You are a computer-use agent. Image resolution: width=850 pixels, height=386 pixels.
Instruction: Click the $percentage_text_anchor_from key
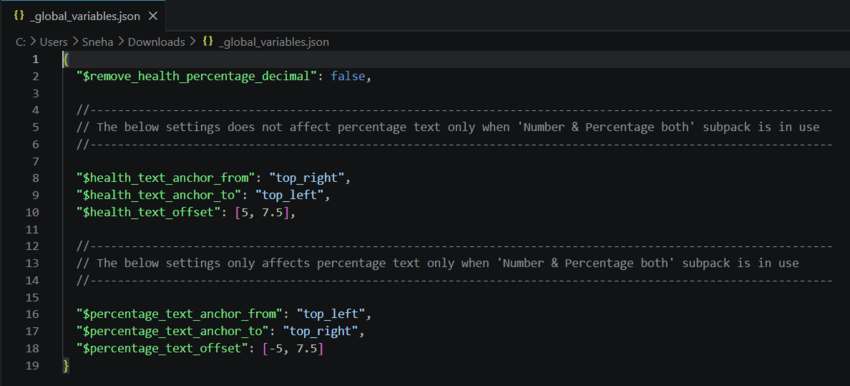pyautogui.click(x=179, y=314)
